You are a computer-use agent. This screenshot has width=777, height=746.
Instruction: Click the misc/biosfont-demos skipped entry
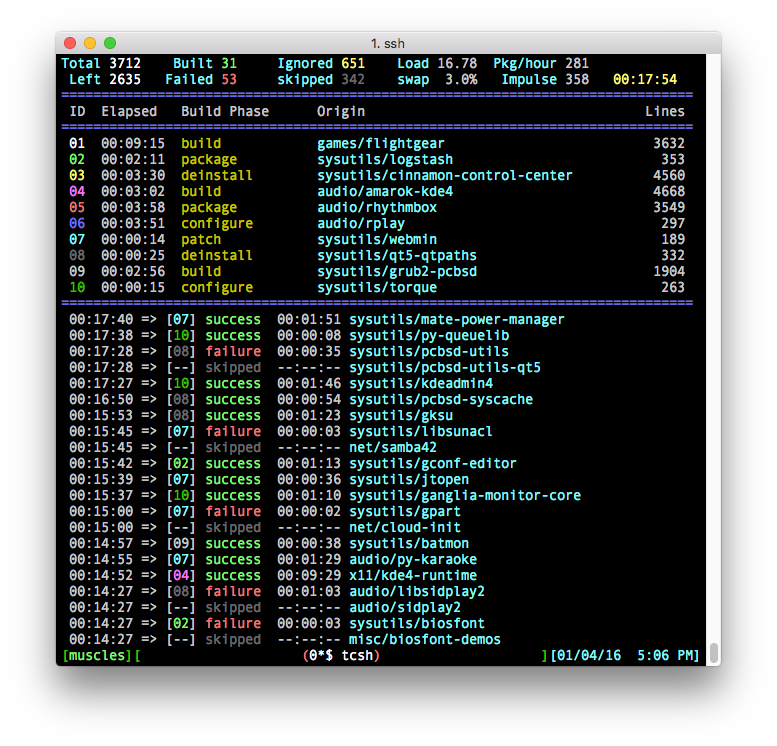[425, 639]
